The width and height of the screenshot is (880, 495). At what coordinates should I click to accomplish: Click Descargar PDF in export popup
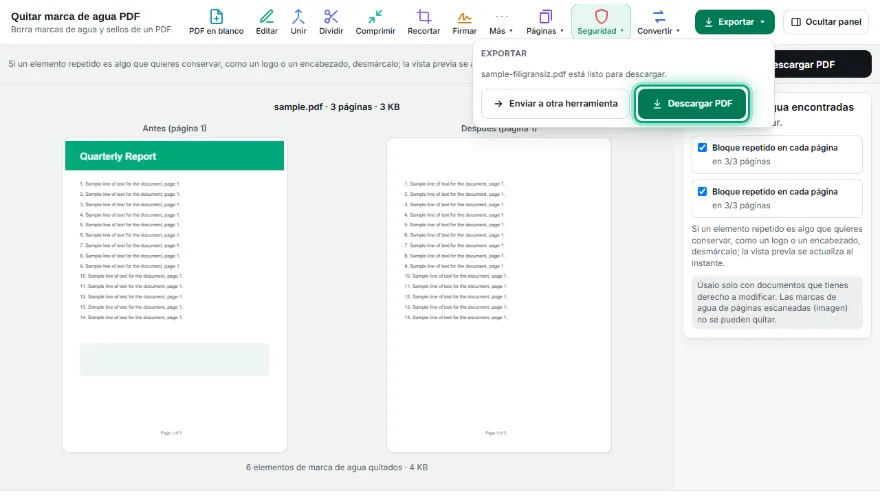[692, 103]
